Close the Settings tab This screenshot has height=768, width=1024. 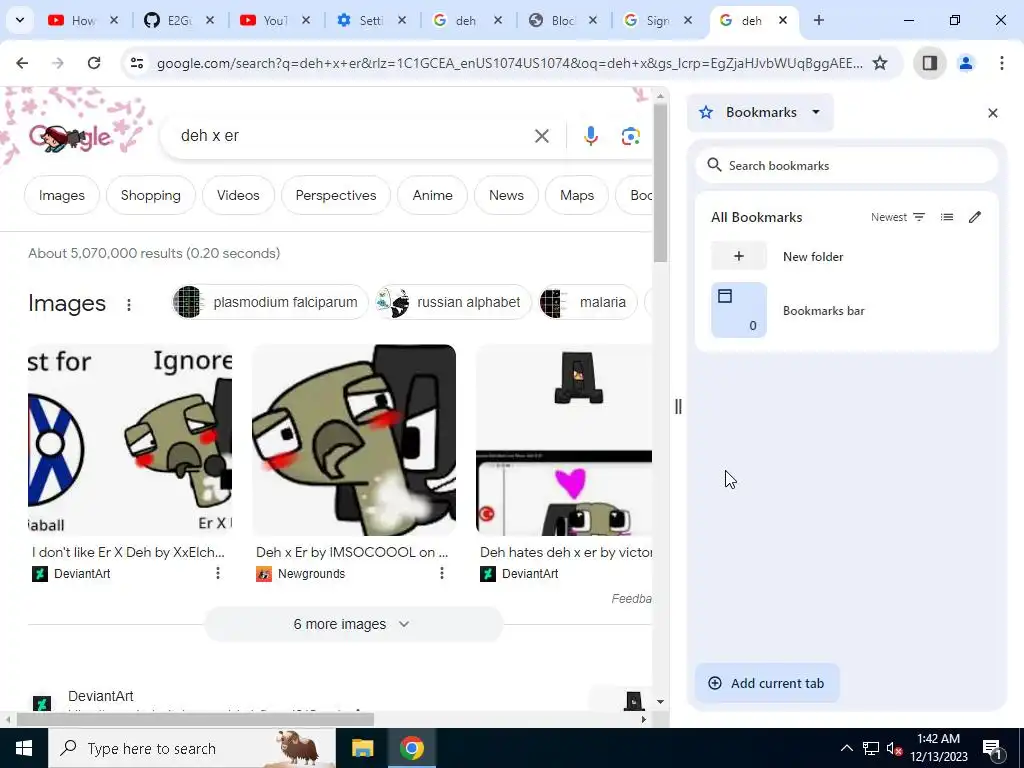[x=402, y=21]
